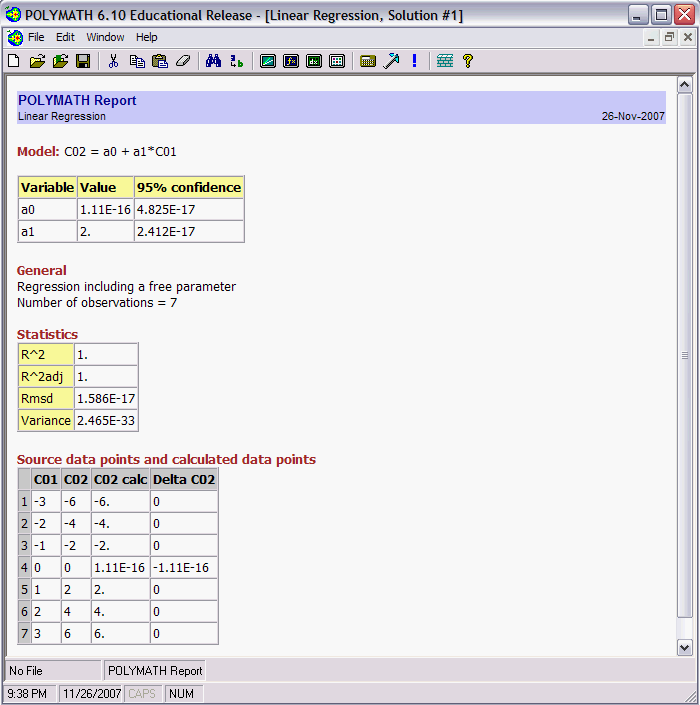
Task: Select the a1 value cell
Action: pos(105,231)
